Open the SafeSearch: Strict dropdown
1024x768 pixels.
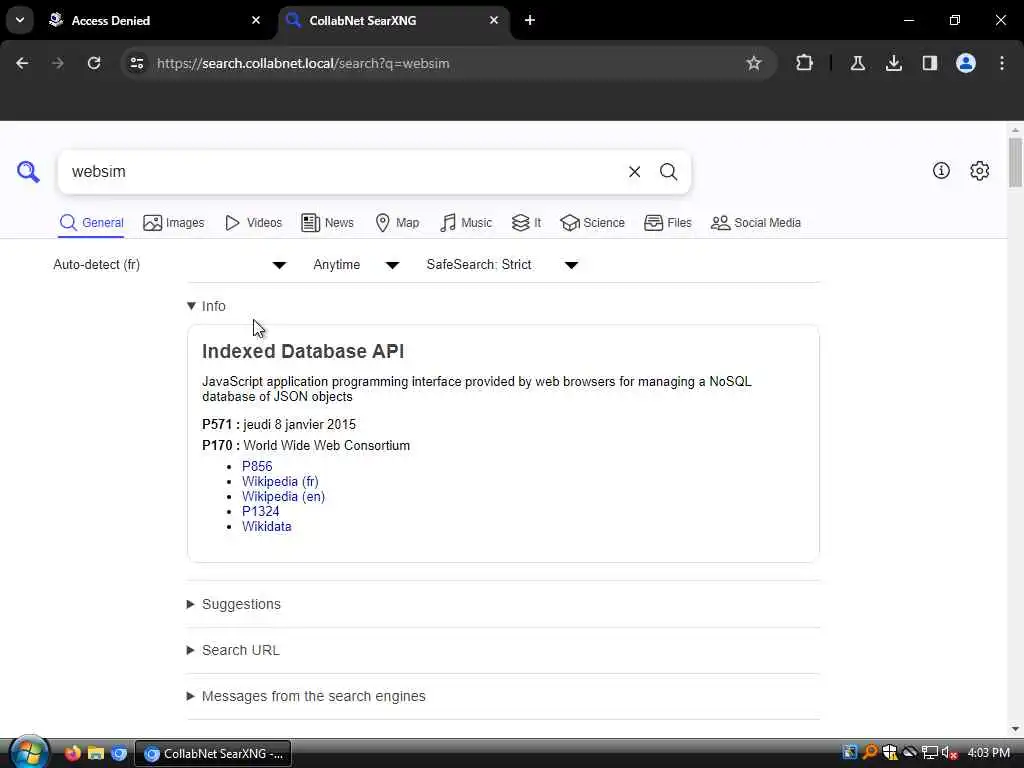tap(502, 264)
